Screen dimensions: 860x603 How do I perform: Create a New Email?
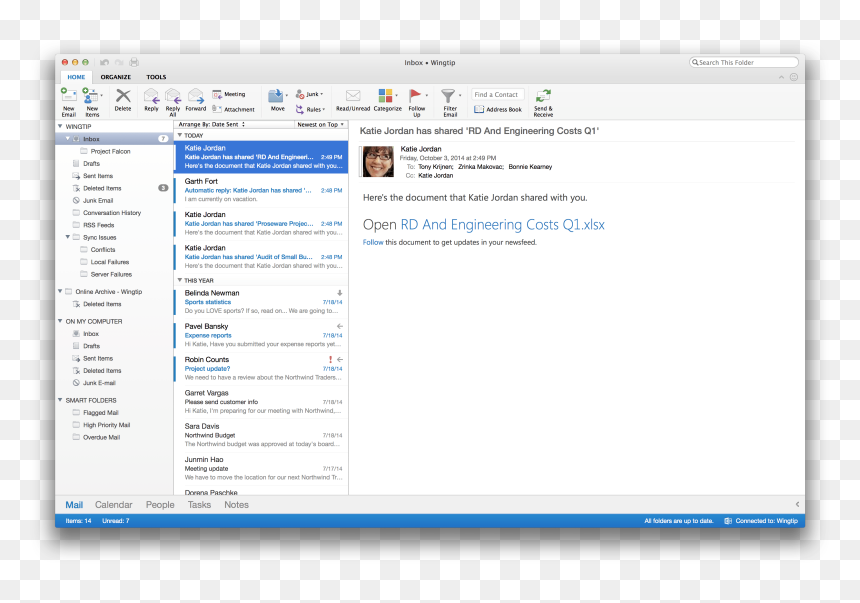click(x=69, y=102)
